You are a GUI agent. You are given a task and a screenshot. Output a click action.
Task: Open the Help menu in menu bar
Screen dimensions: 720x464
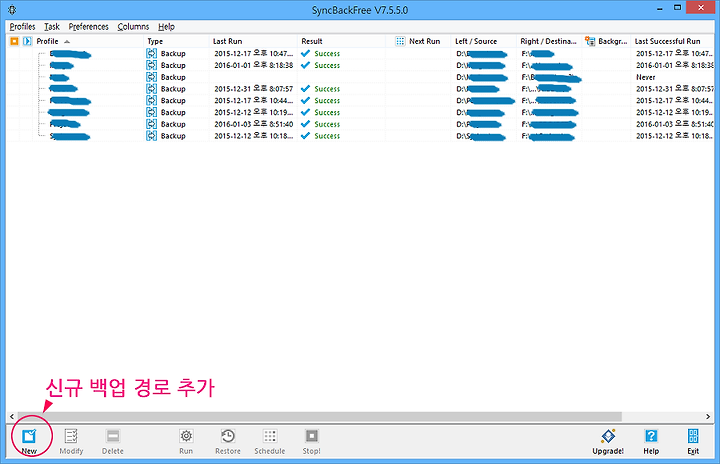click(166, 27)
